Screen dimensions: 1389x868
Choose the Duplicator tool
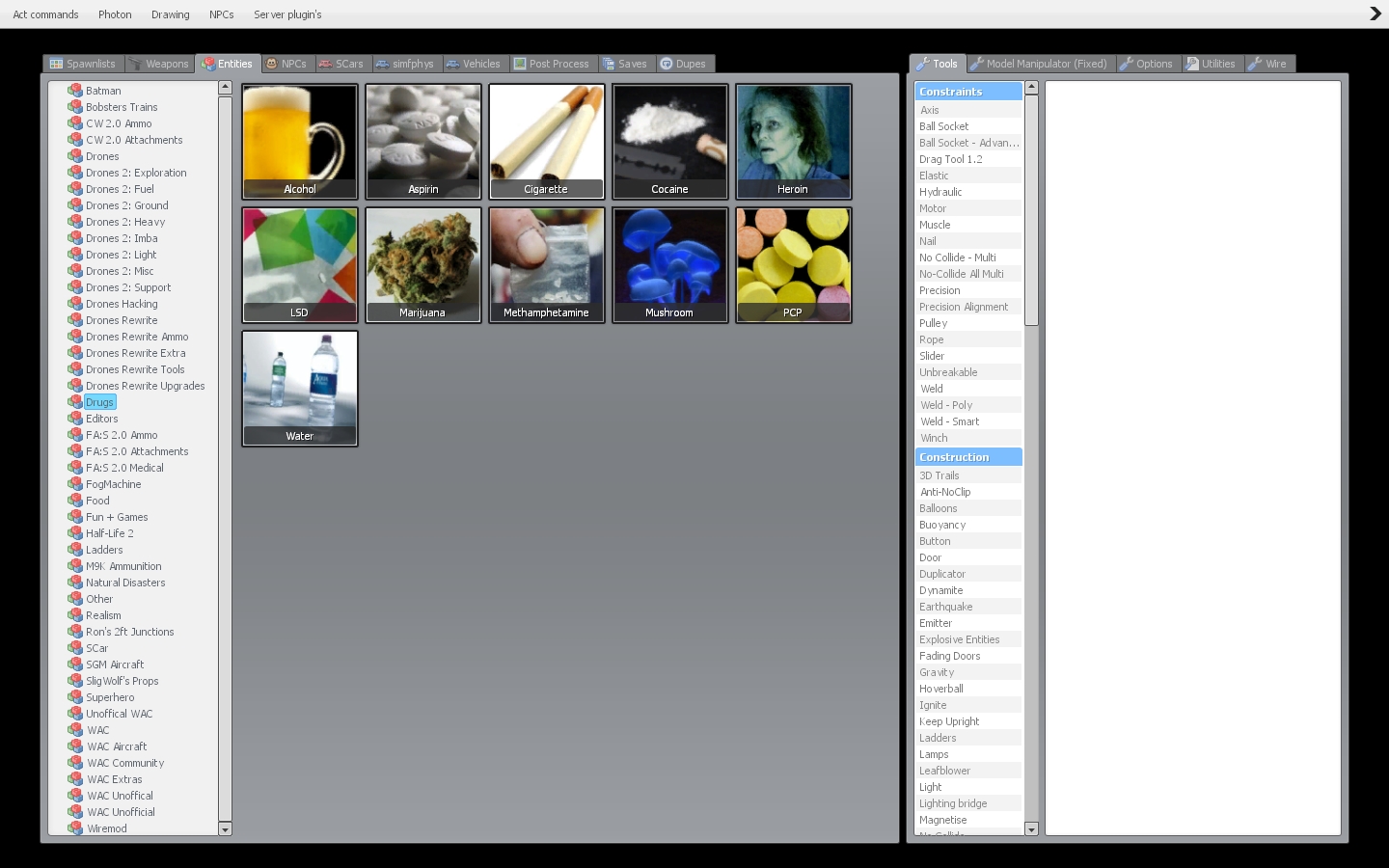pyautogui.click(x=942, y=574)
